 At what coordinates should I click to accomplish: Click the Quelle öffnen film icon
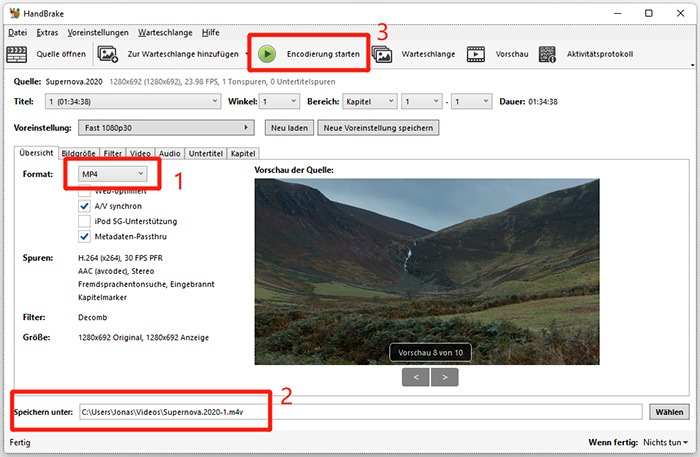(17, 53)
